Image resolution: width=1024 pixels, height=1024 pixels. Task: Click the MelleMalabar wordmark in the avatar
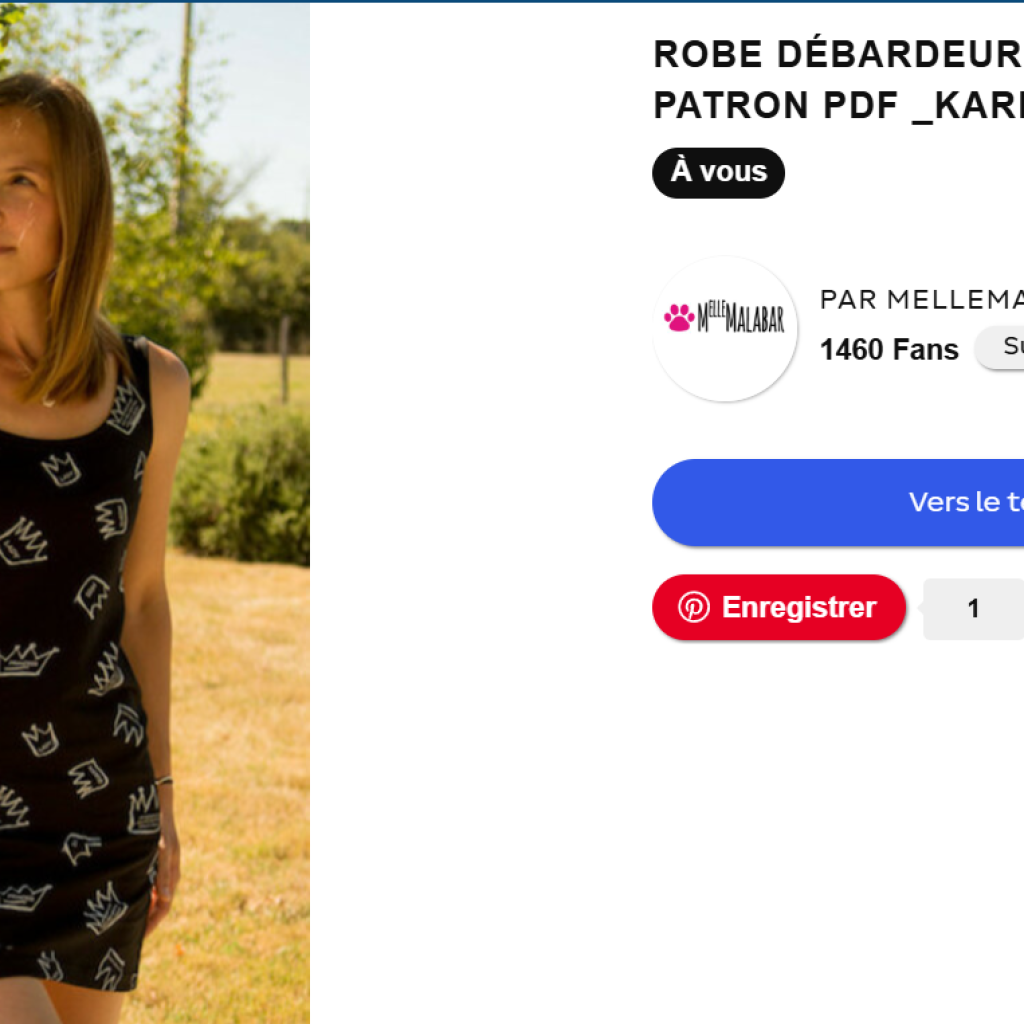[740, 319]
